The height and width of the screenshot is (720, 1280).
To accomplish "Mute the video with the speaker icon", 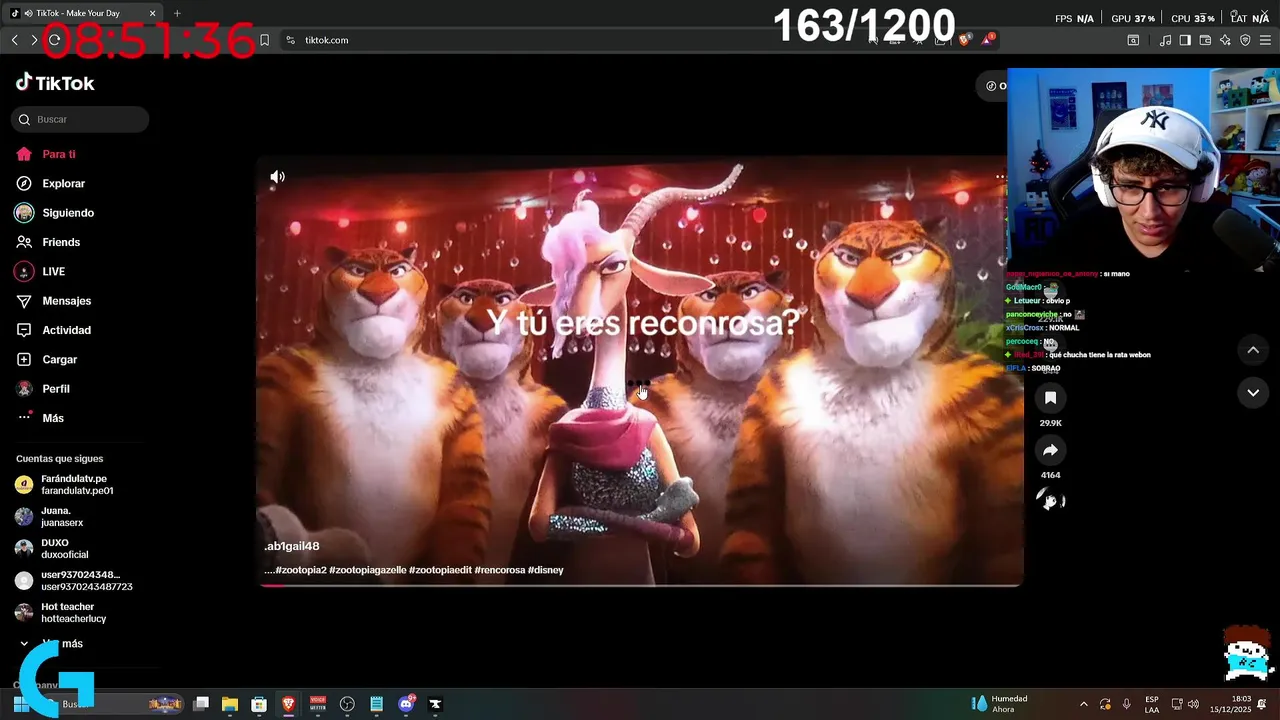I will coord(277,177).
